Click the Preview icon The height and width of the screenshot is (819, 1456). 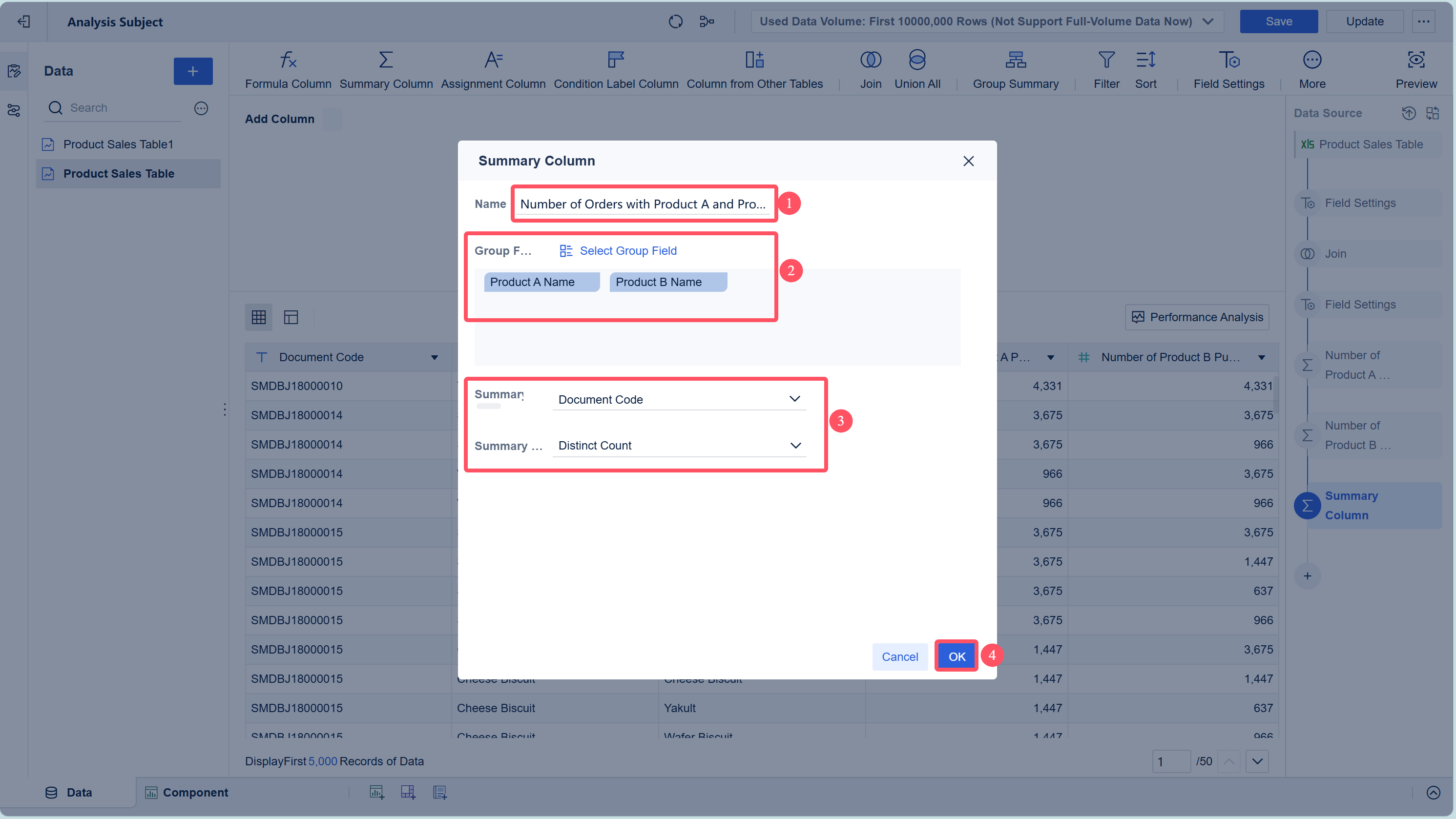coord(1415,60)
